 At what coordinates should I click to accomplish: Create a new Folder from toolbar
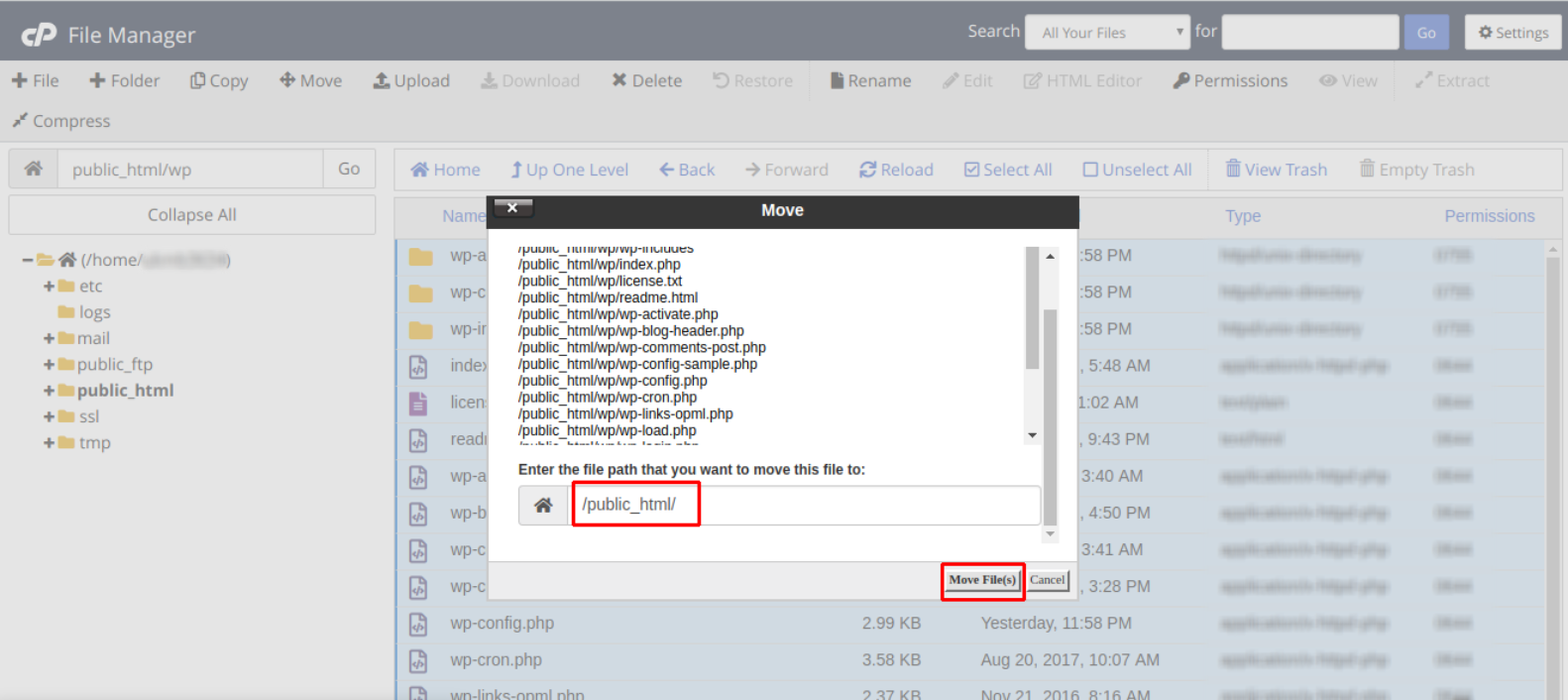tap(124, 80)
